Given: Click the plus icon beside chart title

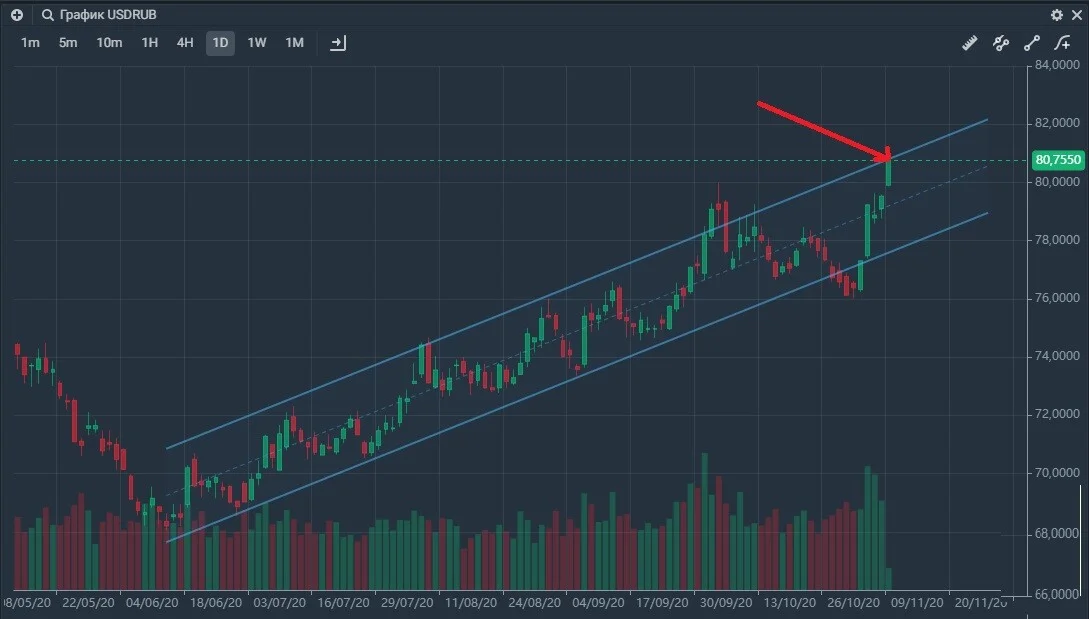Looking at the screenshot, I should [17, 15].
